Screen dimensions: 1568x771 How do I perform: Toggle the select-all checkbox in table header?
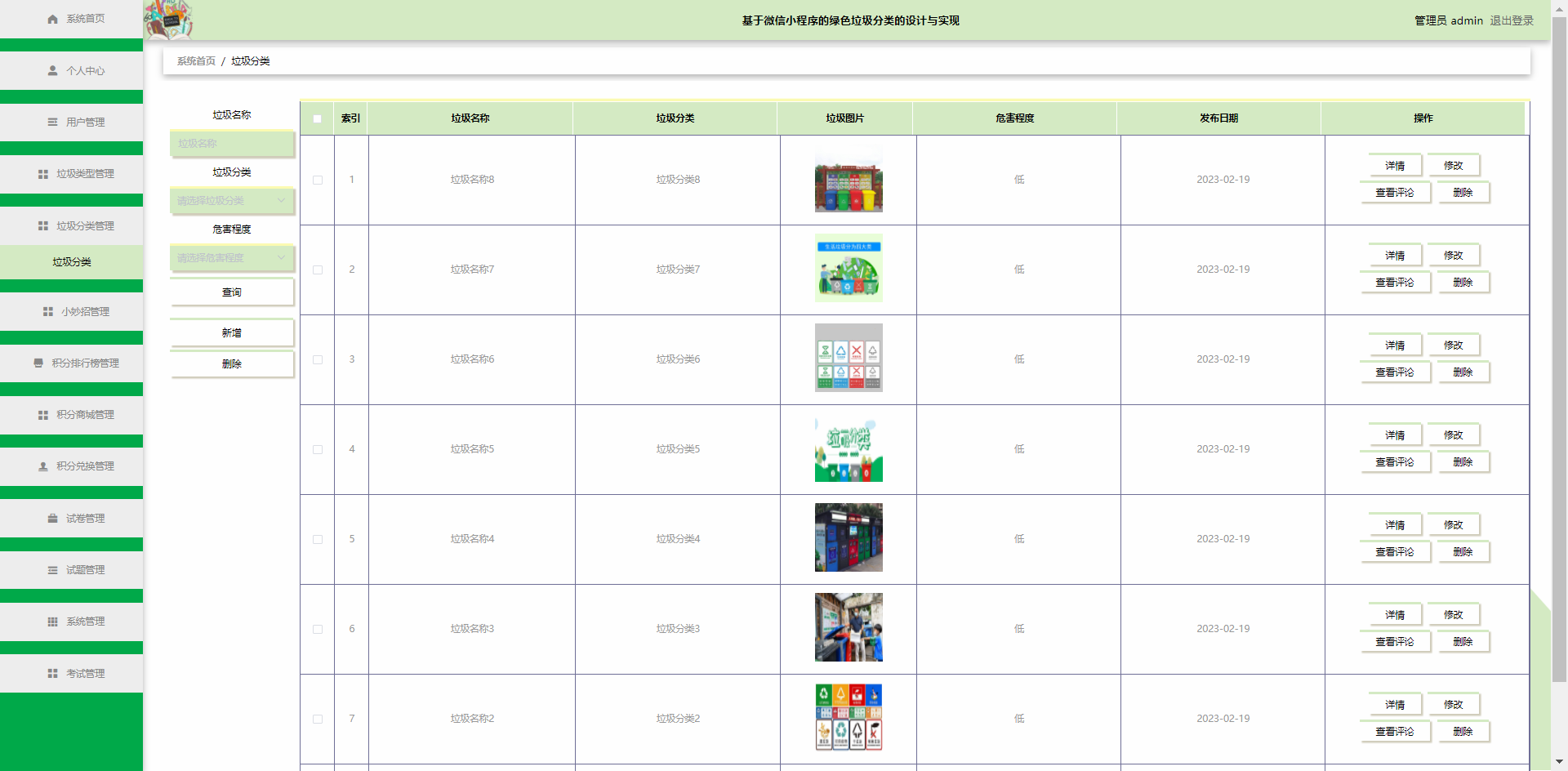(x=317, y=118)
